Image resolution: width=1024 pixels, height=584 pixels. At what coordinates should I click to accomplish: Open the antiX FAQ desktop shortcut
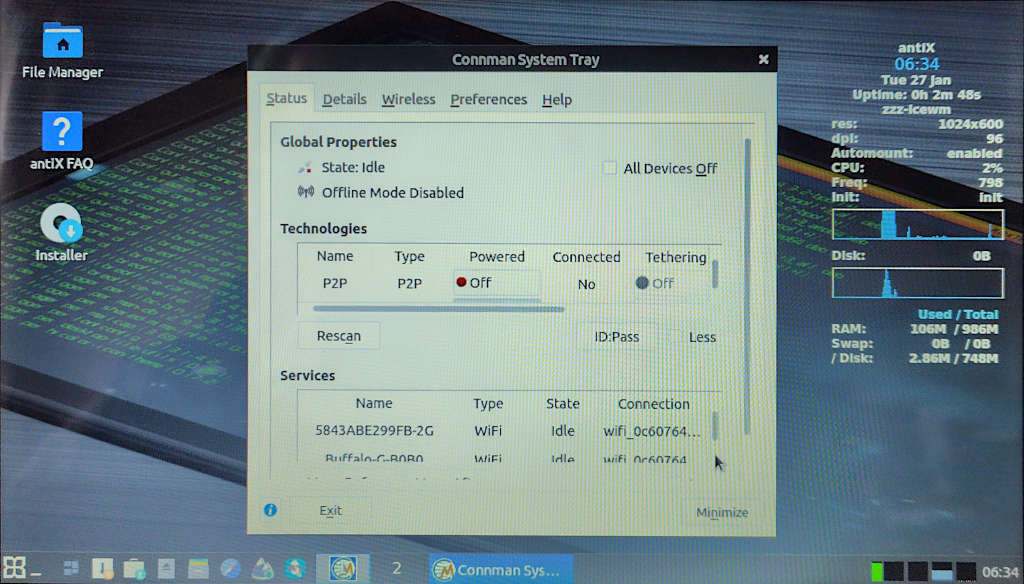(62, 132)
